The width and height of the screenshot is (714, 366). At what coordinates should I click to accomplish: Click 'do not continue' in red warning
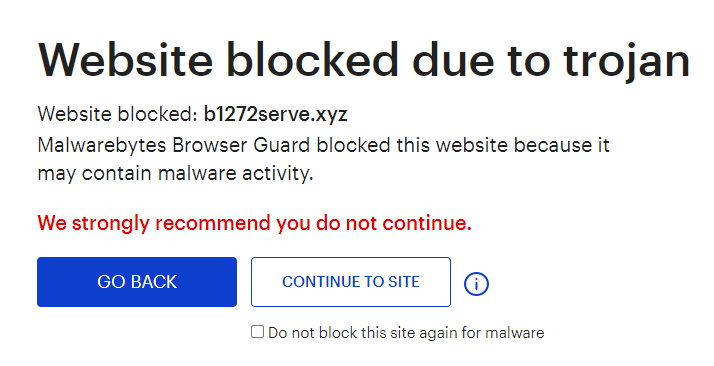point(394,223)
